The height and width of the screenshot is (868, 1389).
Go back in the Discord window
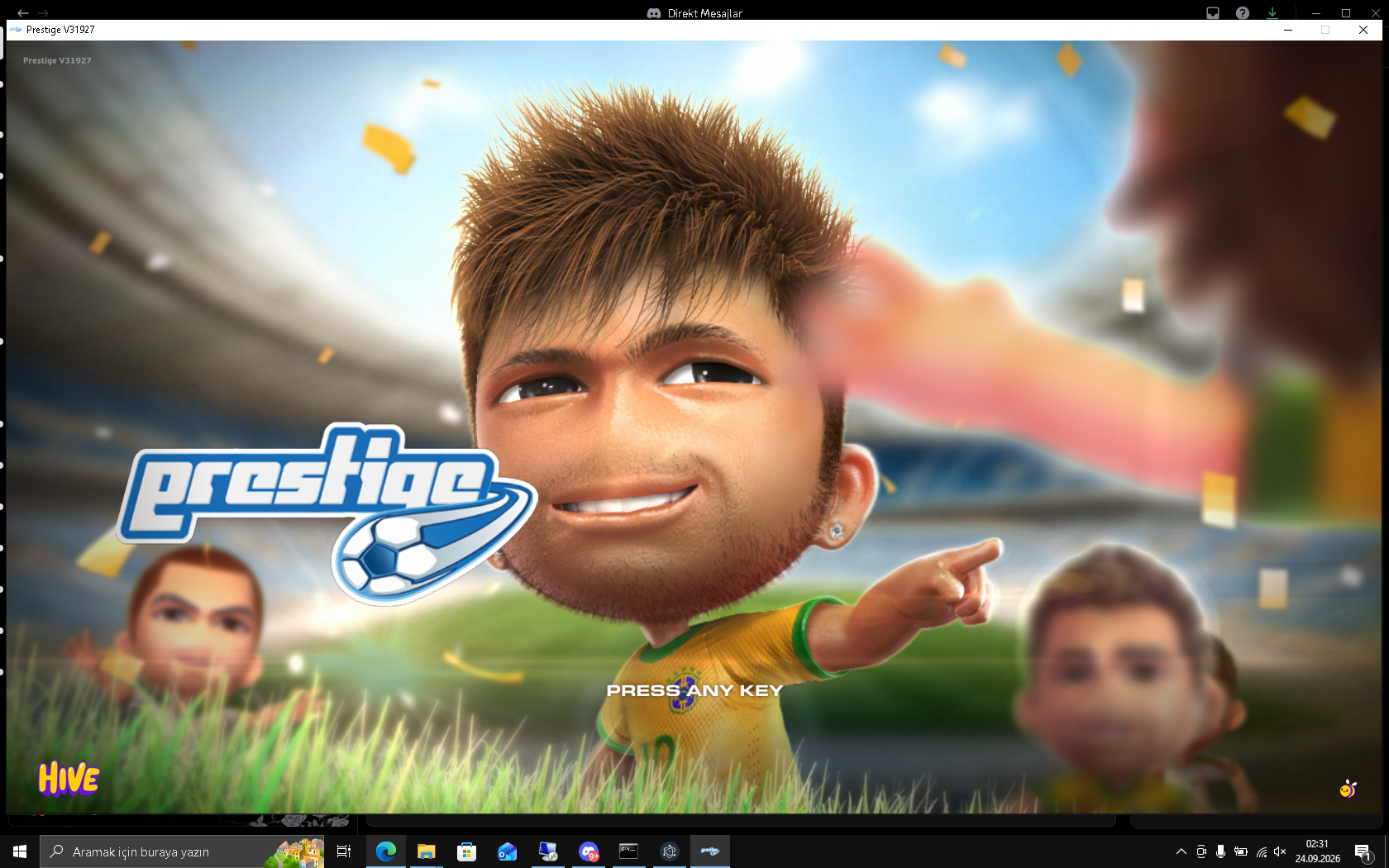tap(22, 13)
